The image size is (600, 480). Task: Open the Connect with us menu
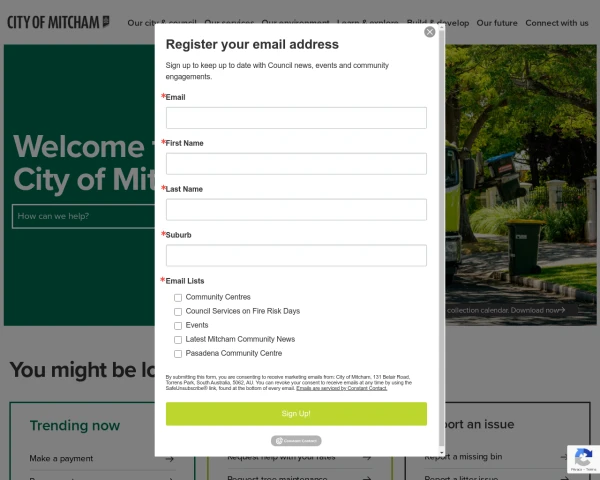557,23
